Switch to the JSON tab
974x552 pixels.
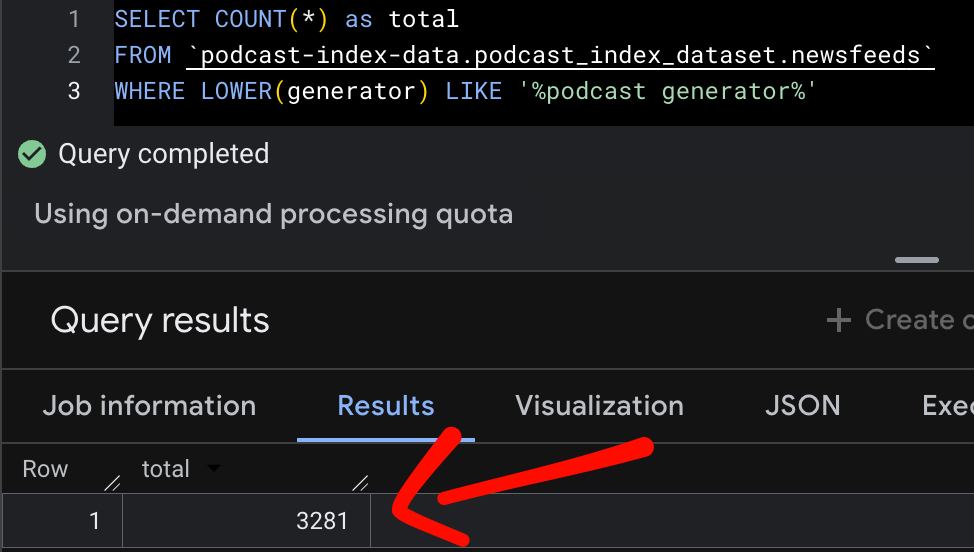tap(802, 406)
